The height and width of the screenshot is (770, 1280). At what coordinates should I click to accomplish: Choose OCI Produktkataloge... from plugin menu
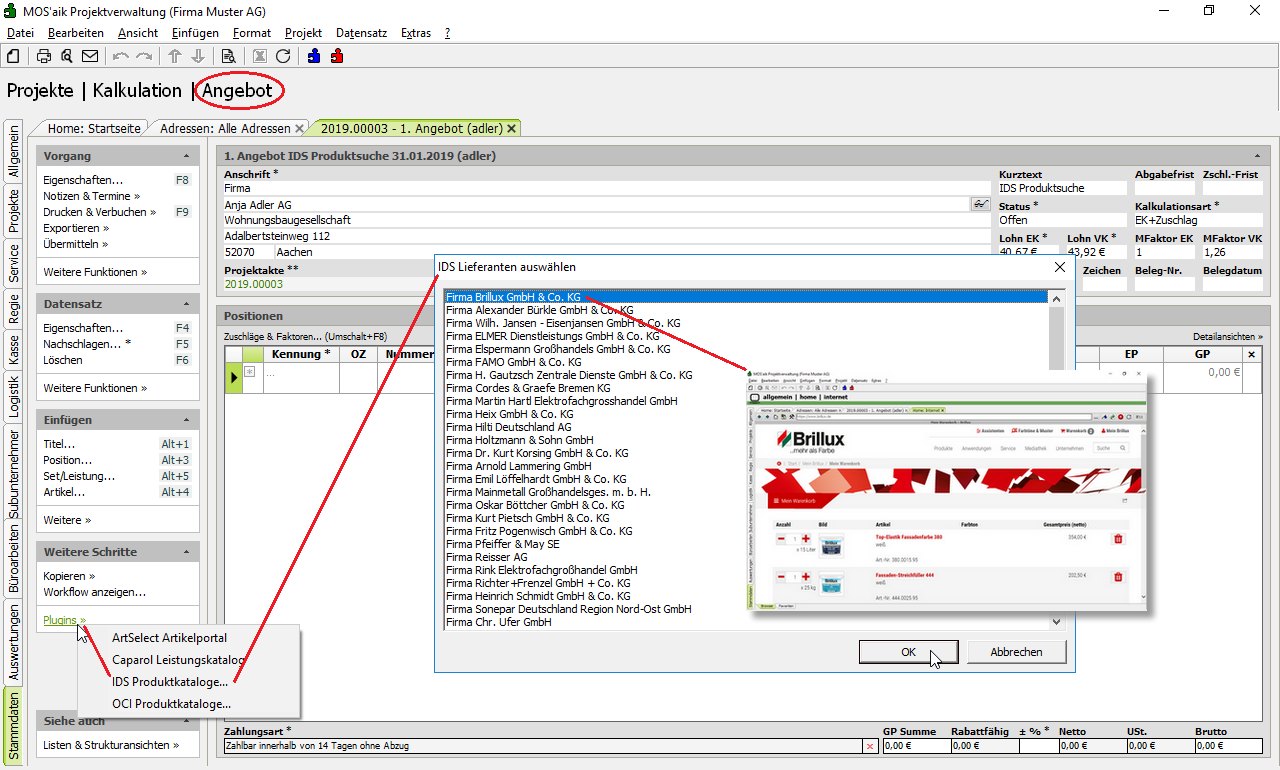click(171, 704)
